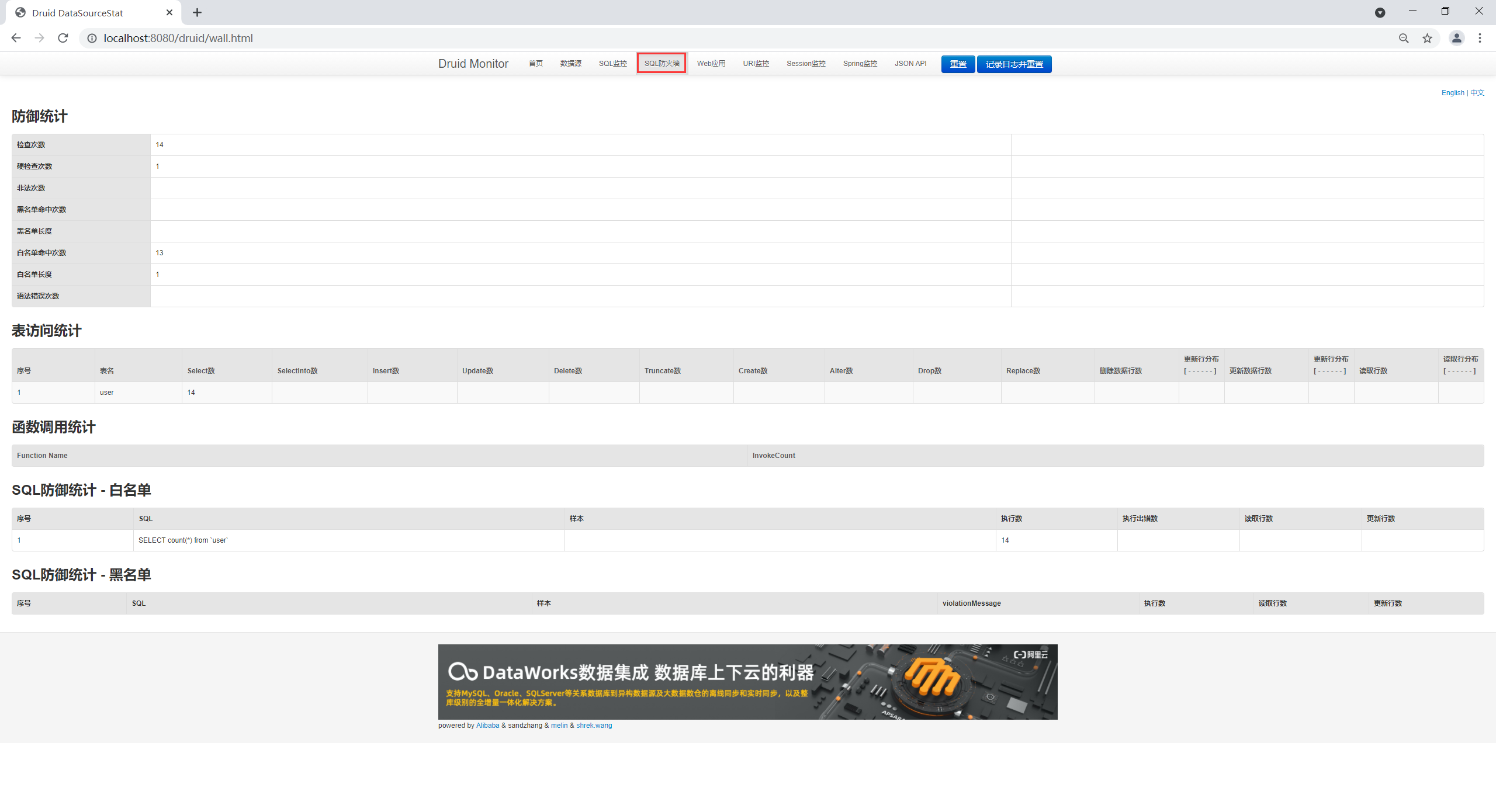Open the Chrome three-dot menu
This screenshot has height=812, width=1496.
coord(1480,38)
